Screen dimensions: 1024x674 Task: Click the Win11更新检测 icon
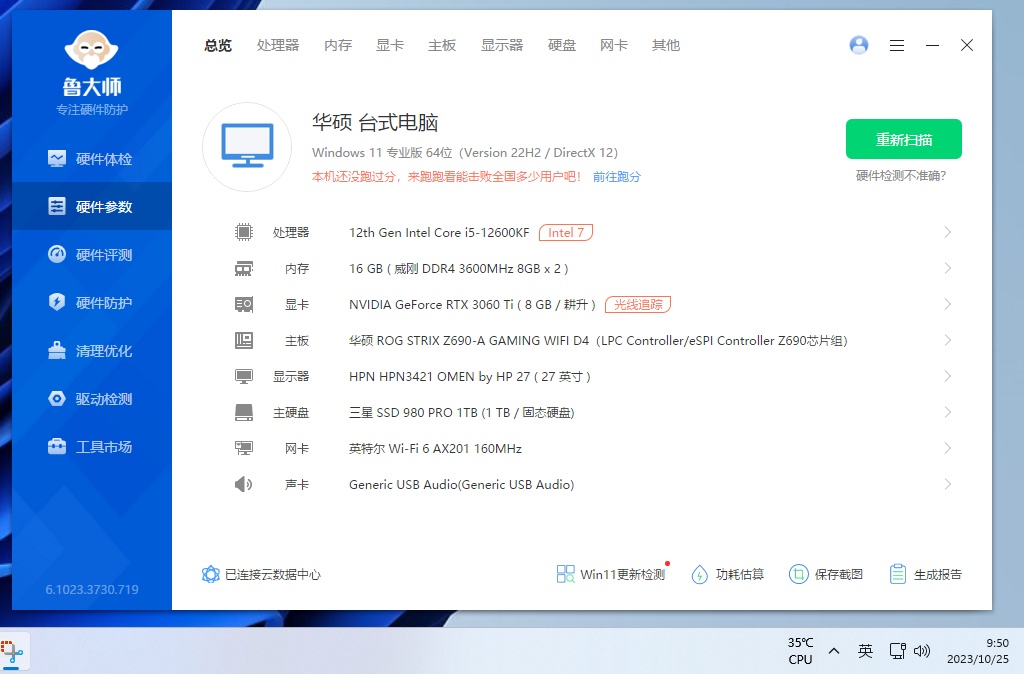tap(566, 574)
